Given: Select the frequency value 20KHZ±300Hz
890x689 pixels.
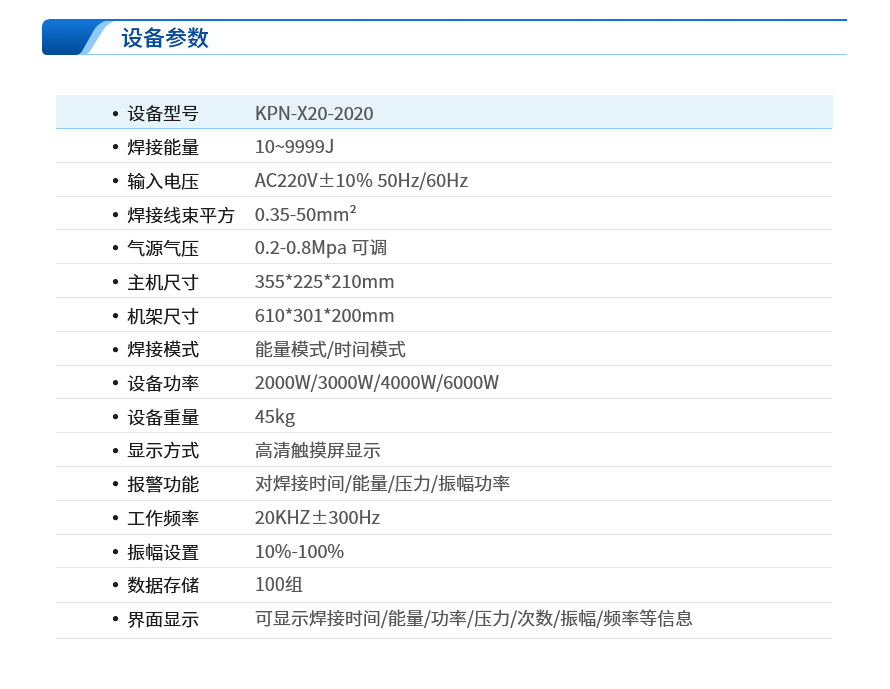Looking at the screenshot, I should click(x=317, y=518).
